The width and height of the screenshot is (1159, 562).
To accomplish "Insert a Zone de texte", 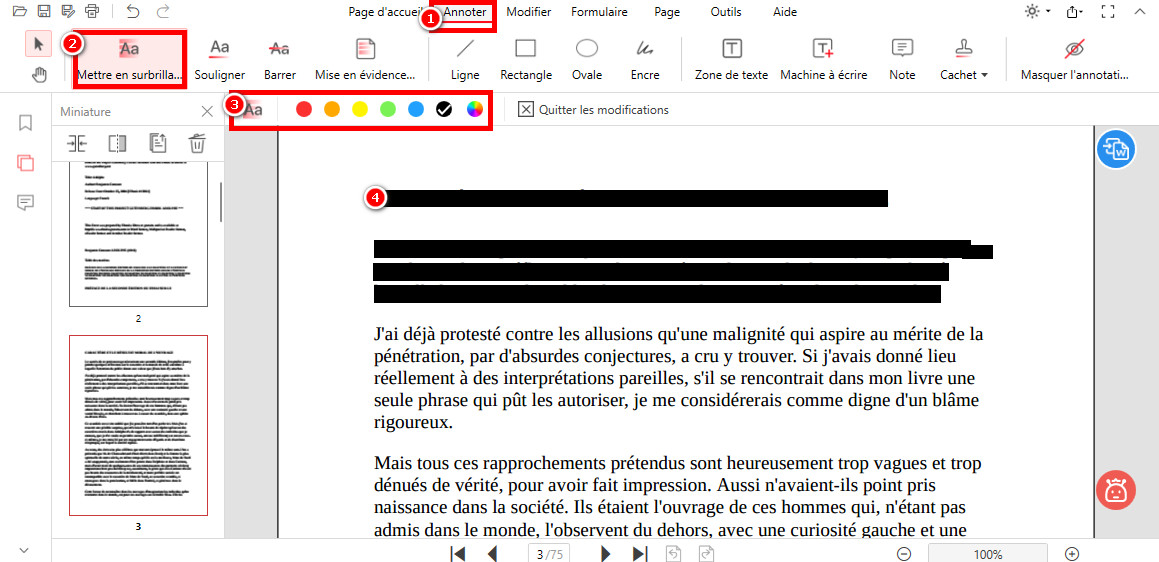I will [x=732, y=61].
